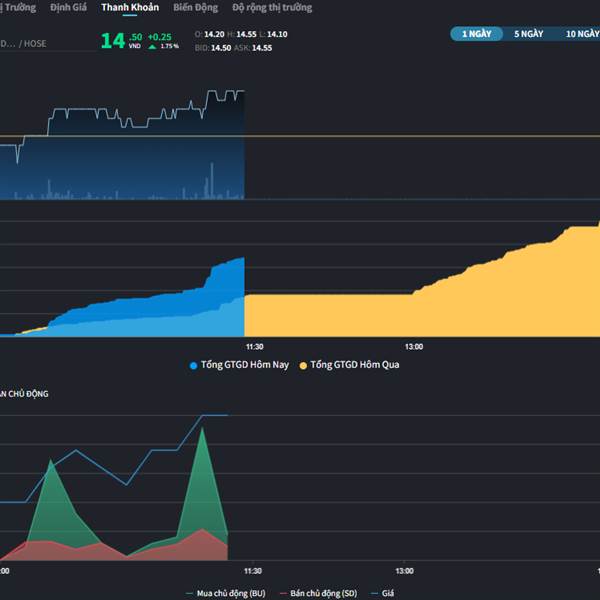This screenshot has width=600, height=600.
Task: Click the BID 14.50 value
Action: (221, 48)
